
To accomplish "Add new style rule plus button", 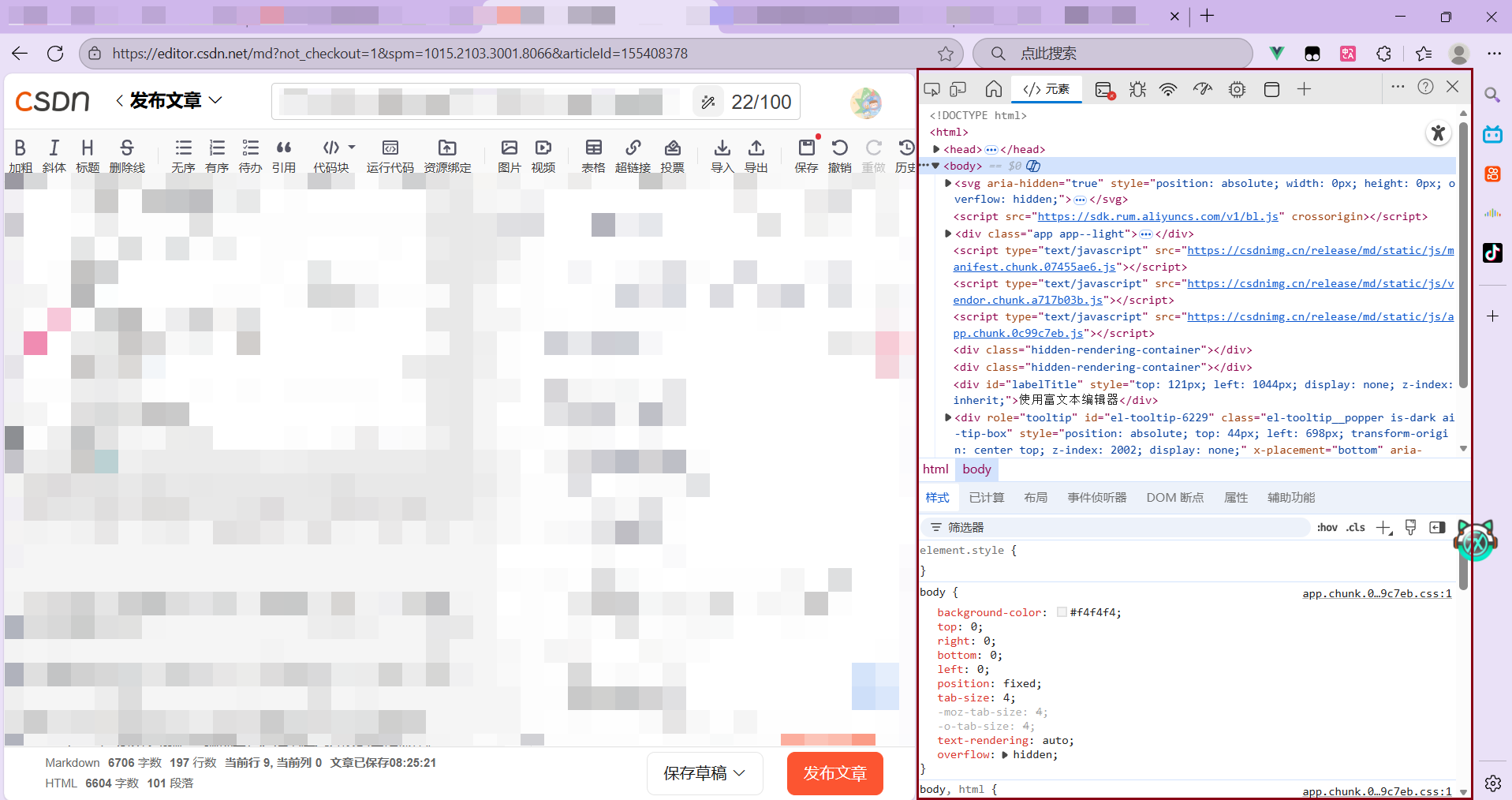I will (1384, 528).
